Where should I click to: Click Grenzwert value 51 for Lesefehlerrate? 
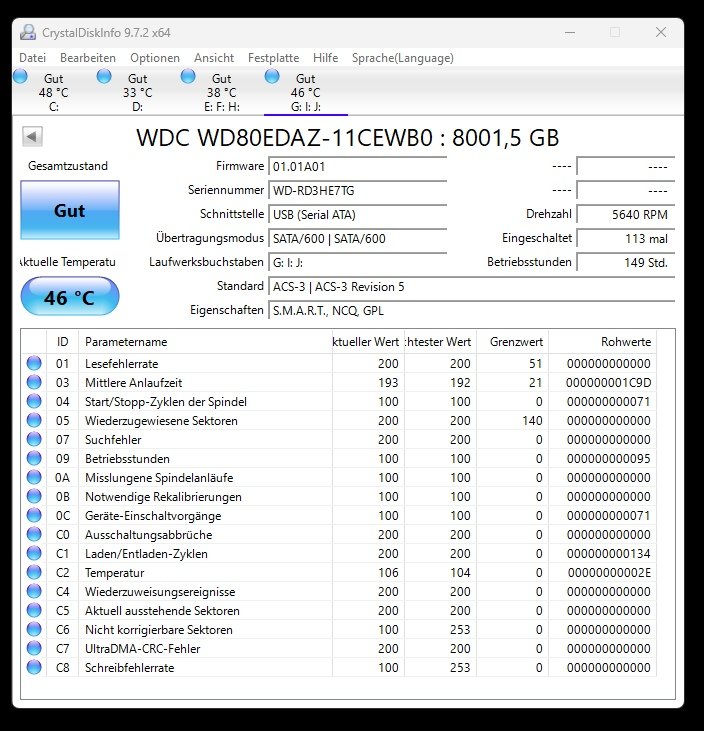point(536,364)
